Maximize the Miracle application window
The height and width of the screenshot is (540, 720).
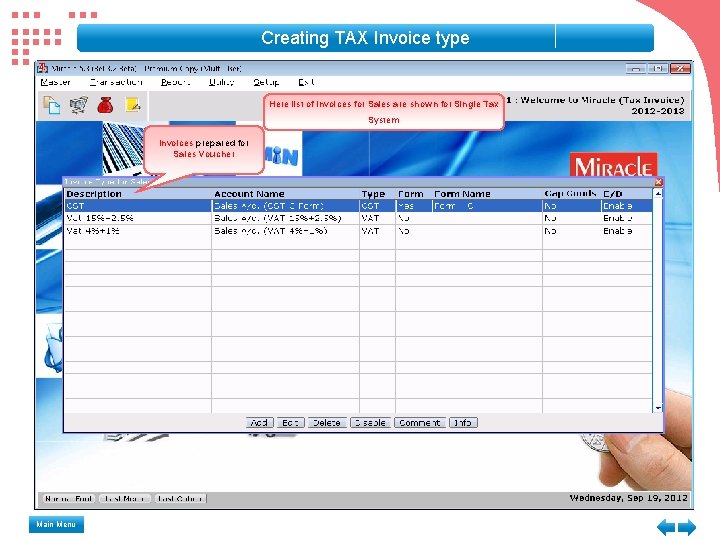[x=658, y=68]
